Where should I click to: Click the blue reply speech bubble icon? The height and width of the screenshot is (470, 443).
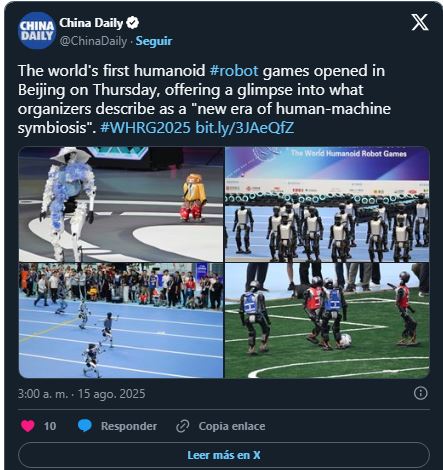tap(85, 426)
